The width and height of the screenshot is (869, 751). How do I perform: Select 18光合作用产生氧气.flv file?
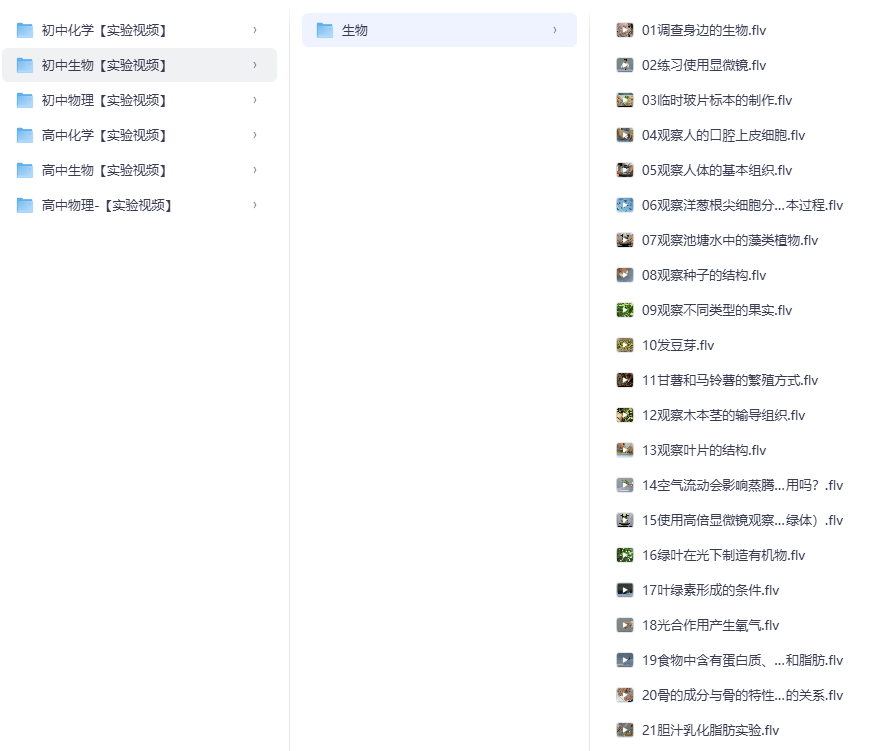[710, 625]
